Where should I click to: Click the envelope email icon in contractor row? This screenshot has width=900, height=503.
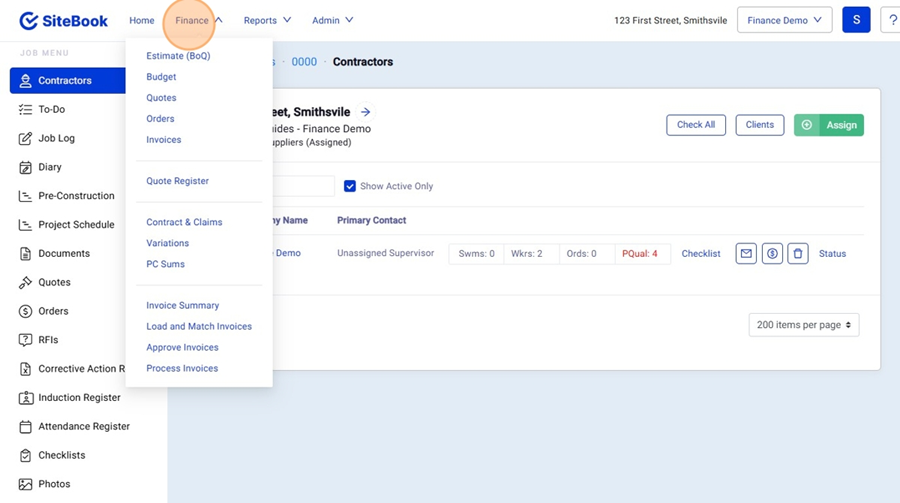click(746, 254)
